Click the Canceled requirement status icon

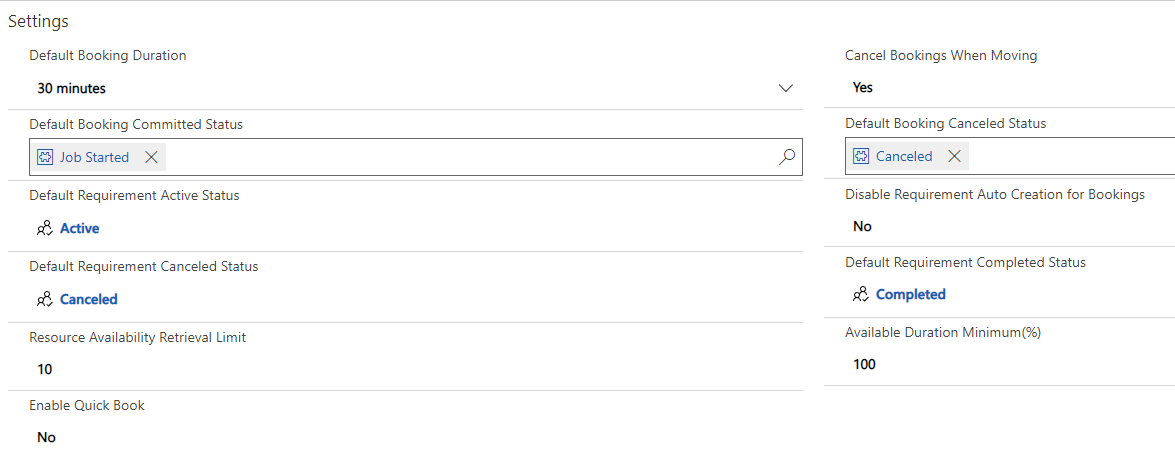[x=44, y=299]
